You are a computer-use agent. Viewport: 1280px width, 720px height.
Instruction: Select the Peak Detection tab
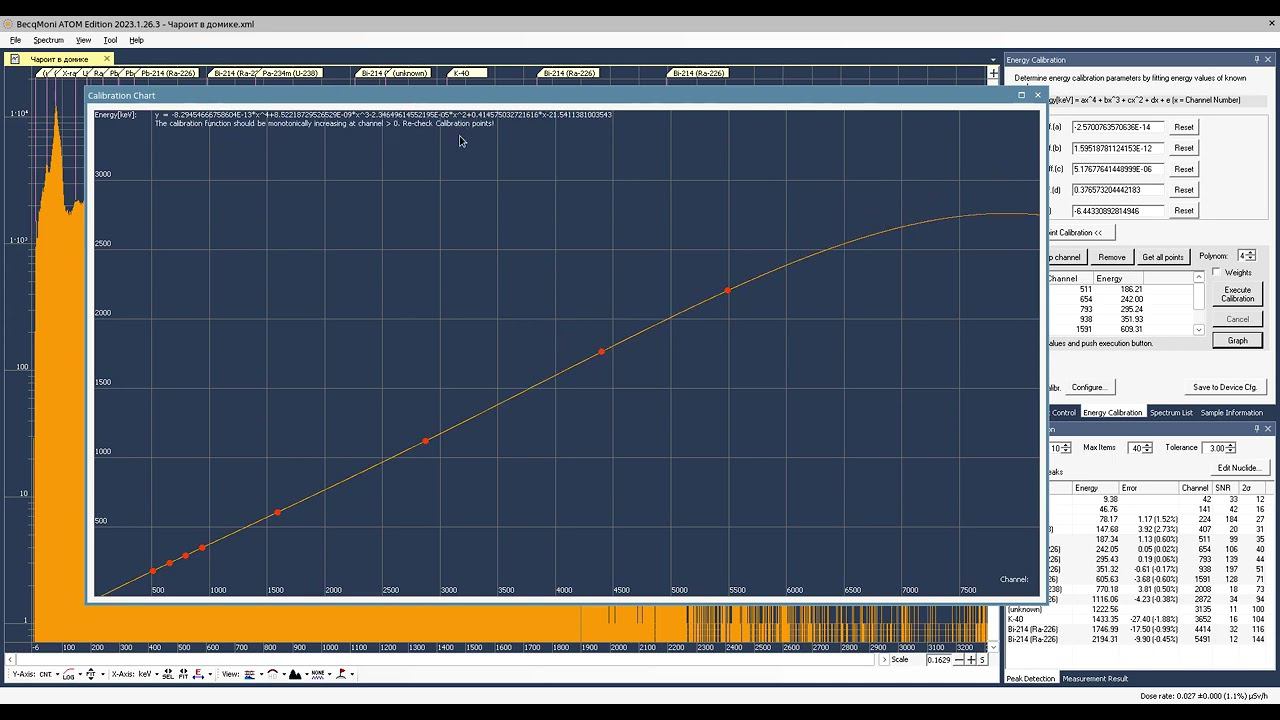(x=1031, y=678)
